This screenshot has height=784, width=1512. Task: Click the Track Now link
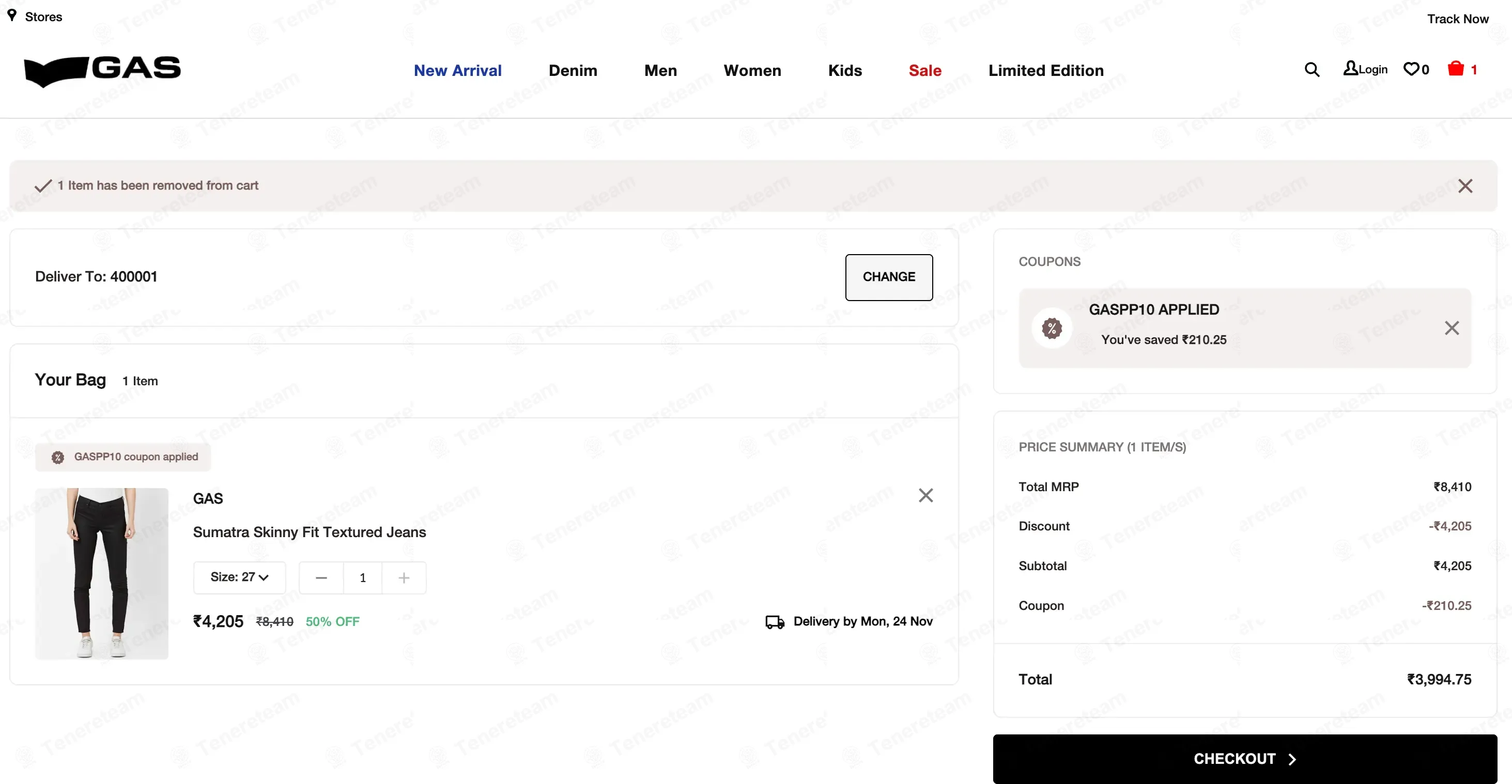(1457, 19)
